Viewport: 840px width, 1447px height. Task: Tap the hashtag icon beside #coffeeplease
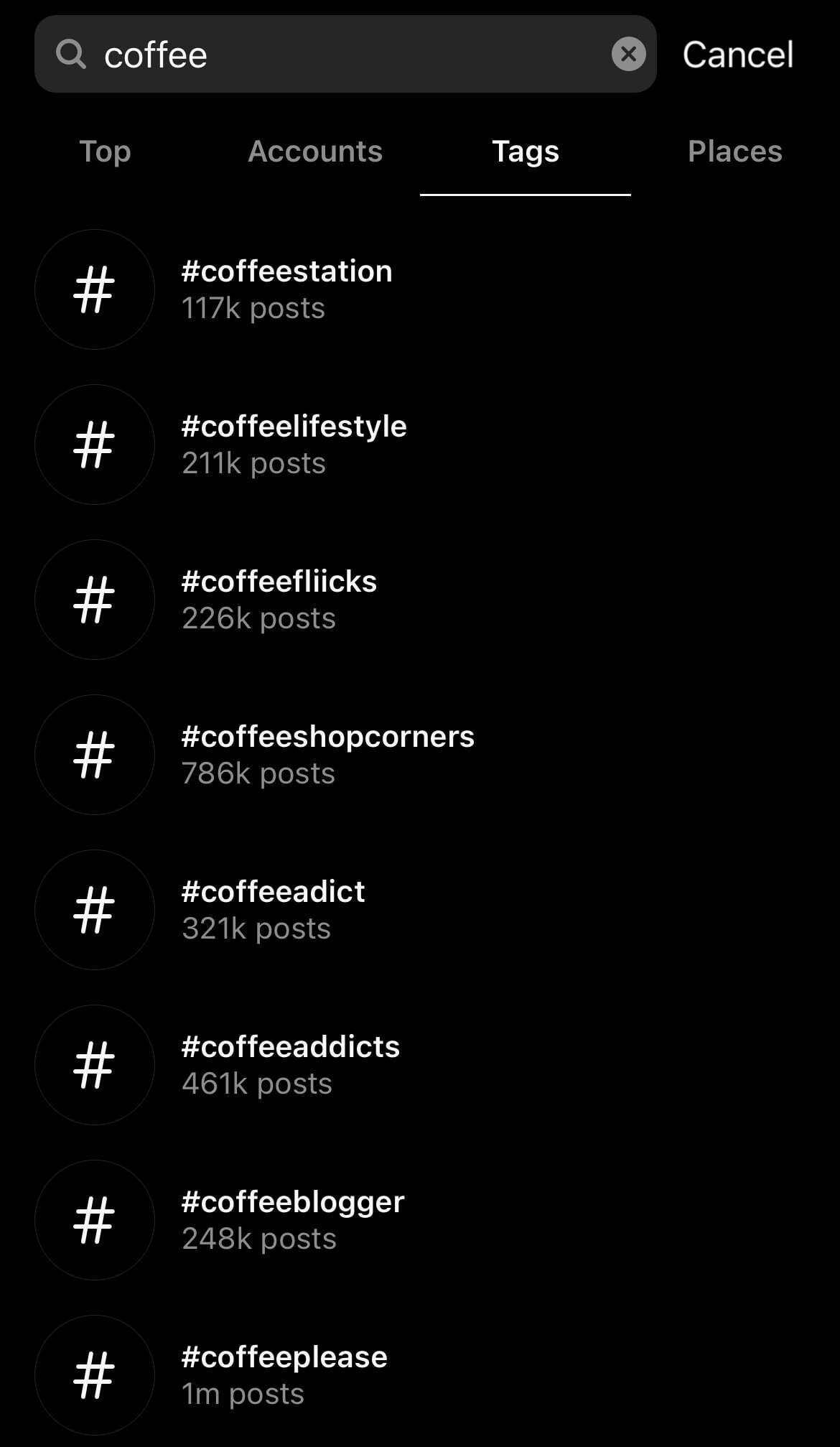(94, 1375)
